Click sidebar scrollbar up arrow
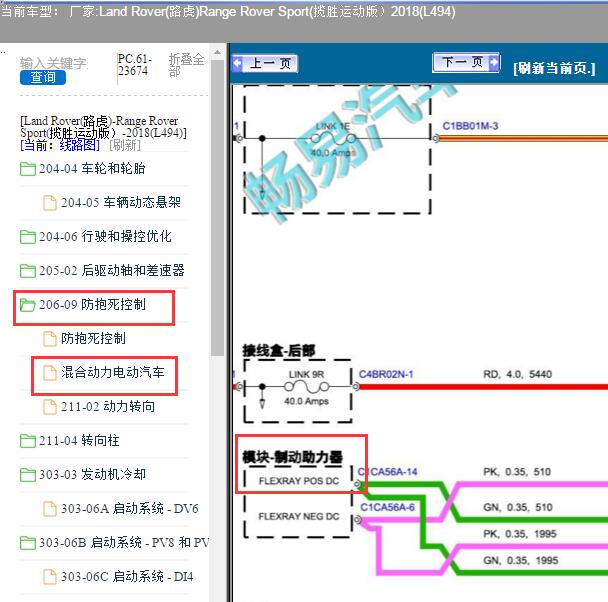Image resolution: width=608 pixels, height=602 pixels. (217, 52)
